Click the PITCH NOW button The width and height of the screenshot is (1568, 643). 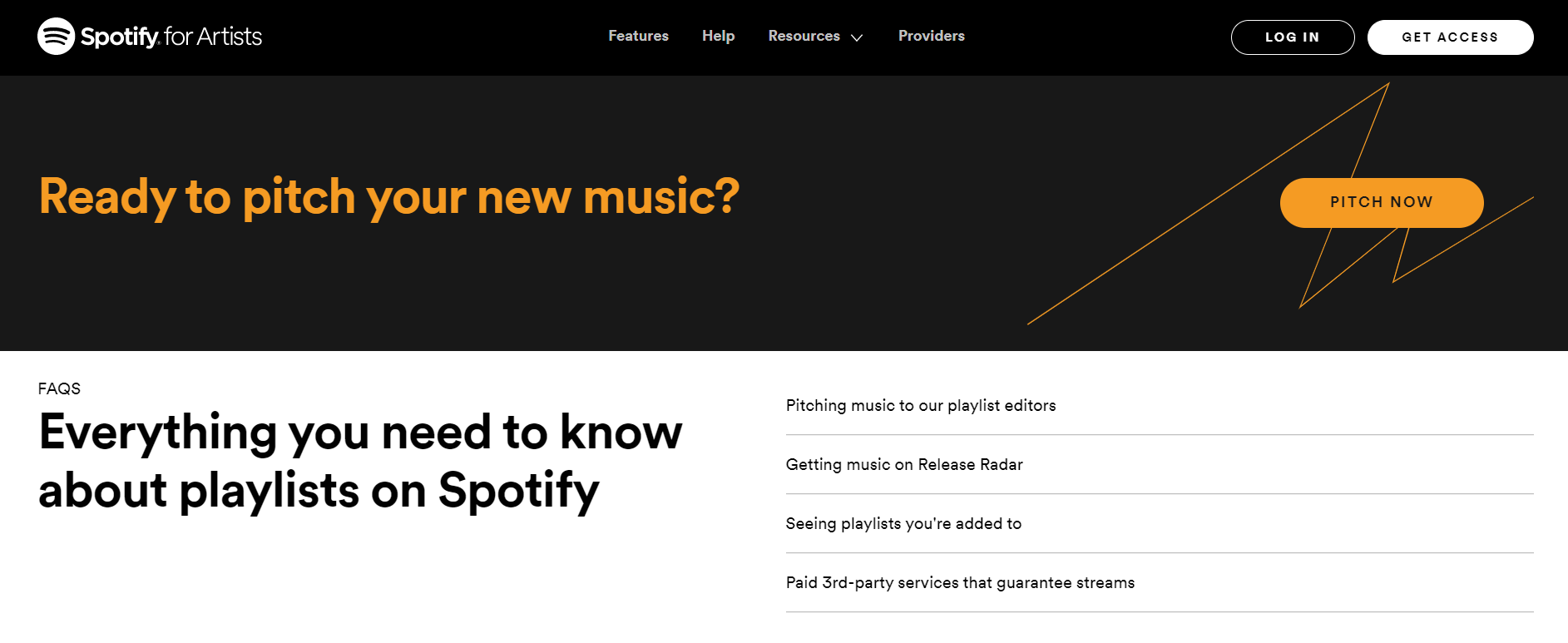(1381, 202)
